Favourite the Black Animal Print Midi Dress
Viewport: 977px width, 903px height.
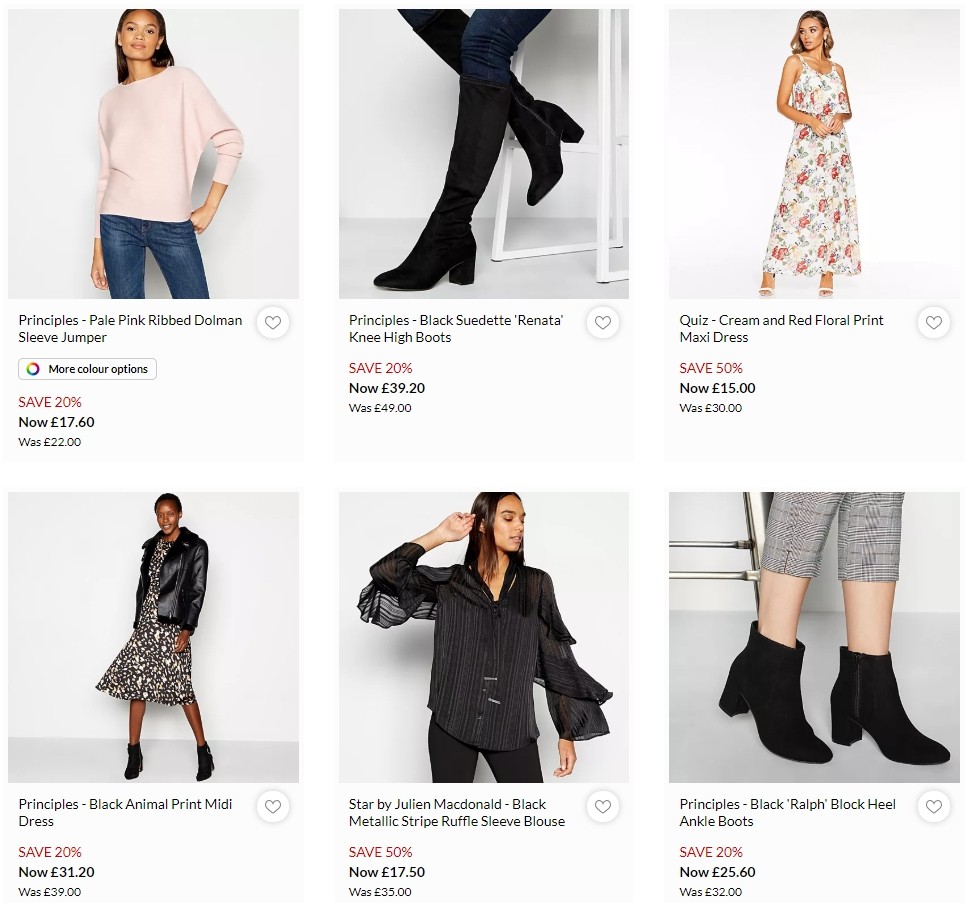(x=272, y=806)
